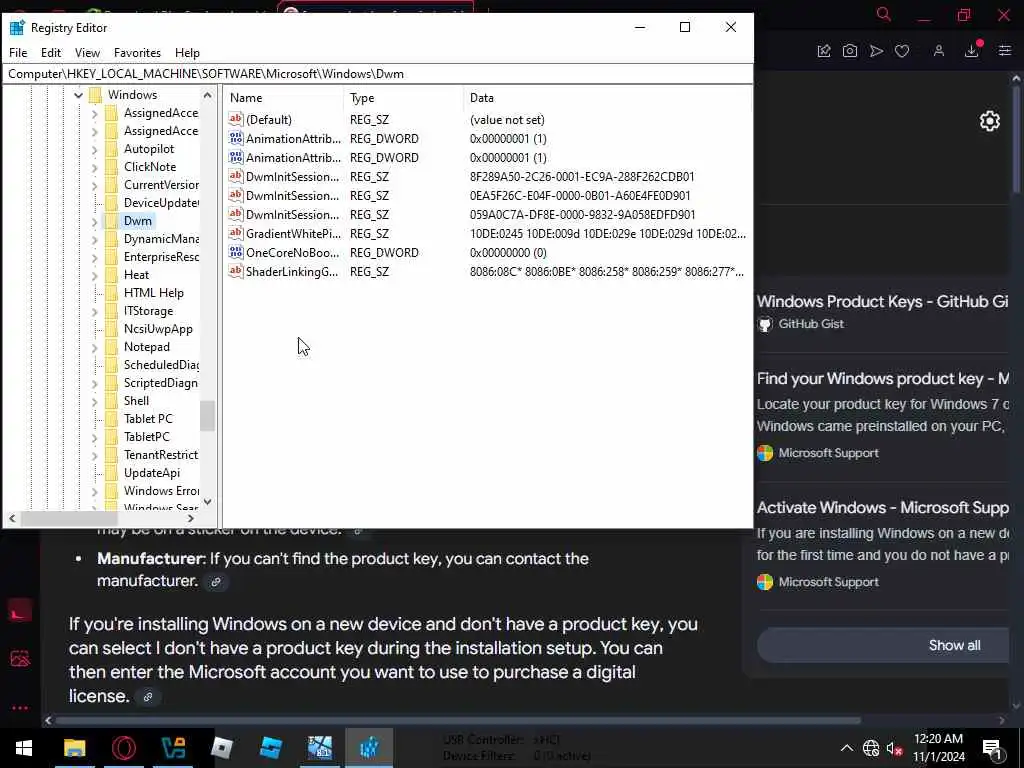This screenshot has width=1024, height=768.
Task: Open the network globe tray icon
Action: click(871, 748)
